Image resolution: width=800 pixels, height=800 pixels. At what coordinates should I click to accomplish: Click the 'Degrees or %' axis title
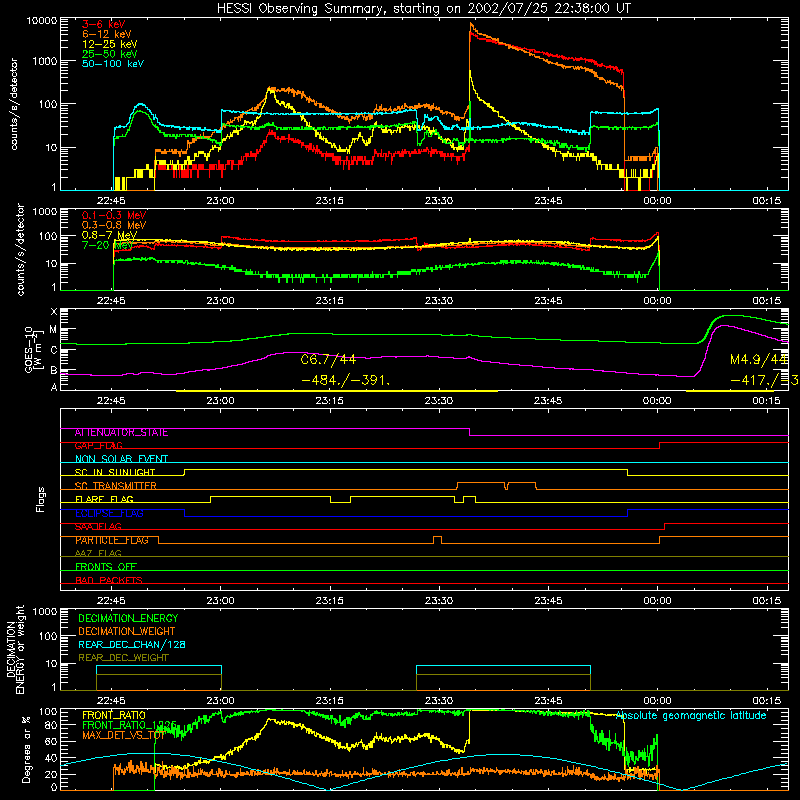point(26,749)
